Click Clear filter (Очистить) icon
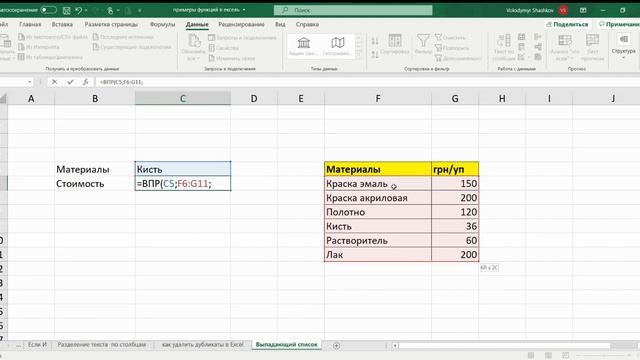 pyautogui.click(x=438, y=38)
